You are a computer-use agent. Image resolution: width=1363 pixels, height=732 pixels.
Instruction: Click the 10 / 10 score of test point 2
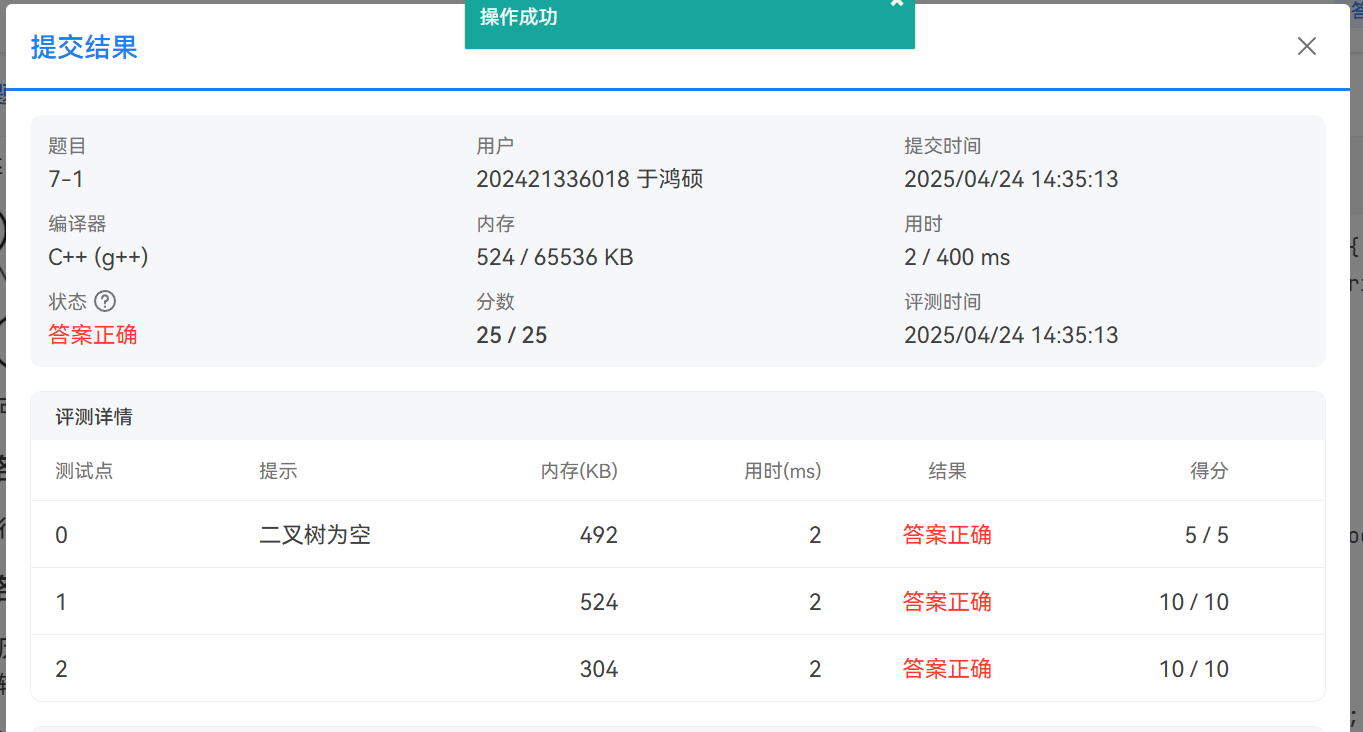[1193, 669]
